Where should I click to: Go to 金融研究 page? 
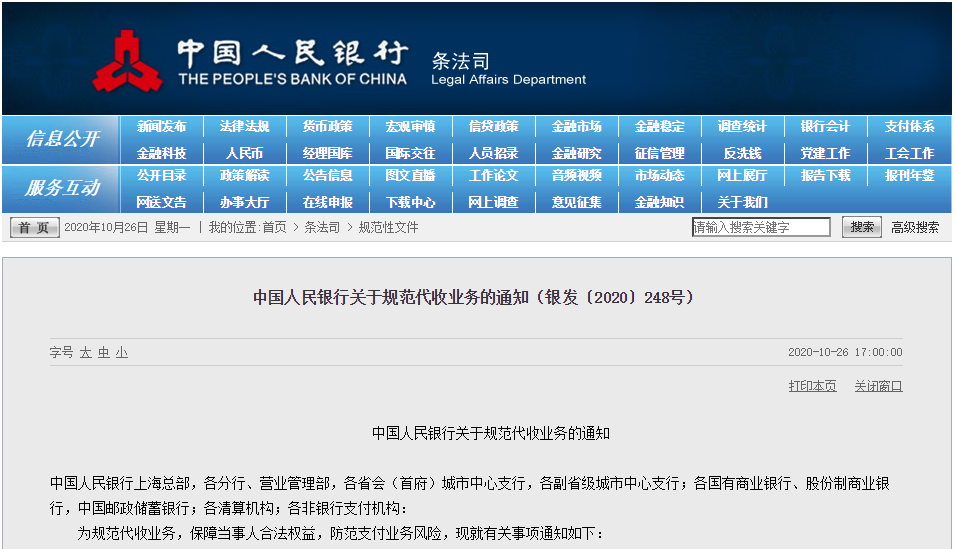576,153
